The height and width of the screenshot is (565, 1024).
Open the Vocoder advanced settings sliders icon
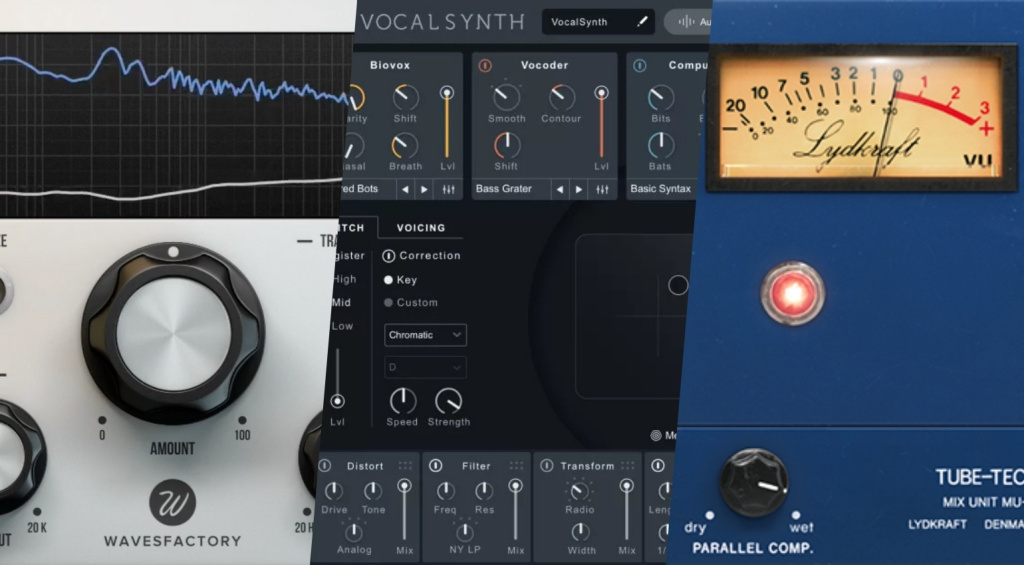click(602, 189)
